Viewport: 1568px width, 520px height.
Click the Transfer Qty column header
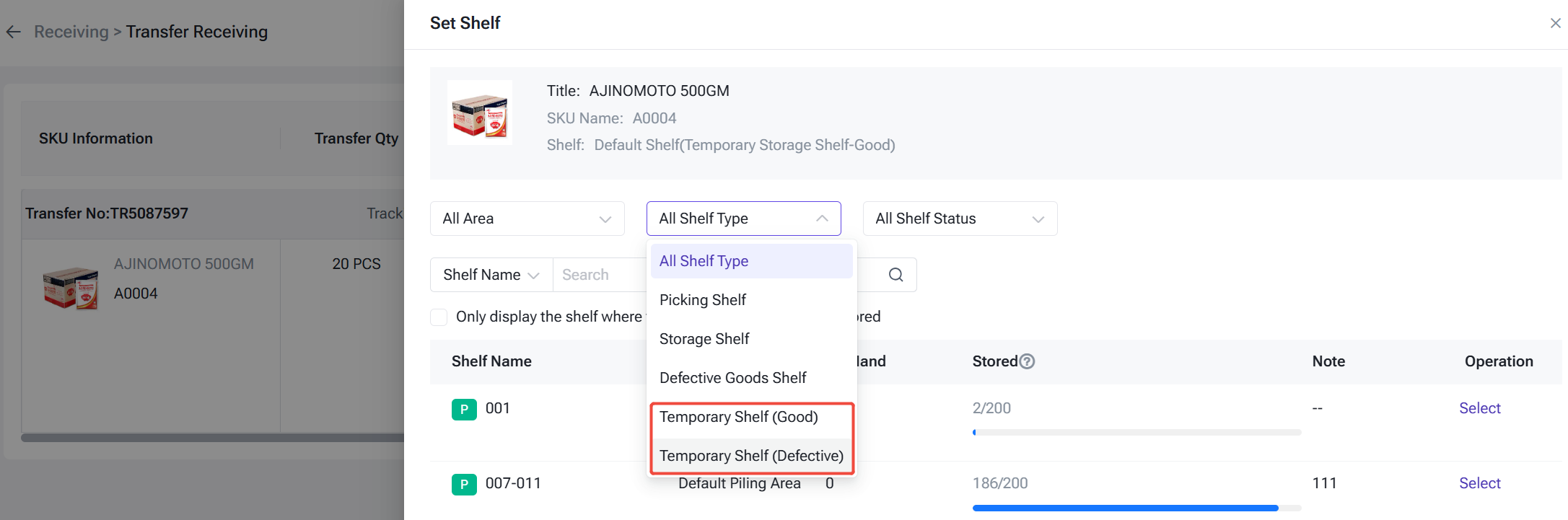pyautogui.click(x=356, y=138)
